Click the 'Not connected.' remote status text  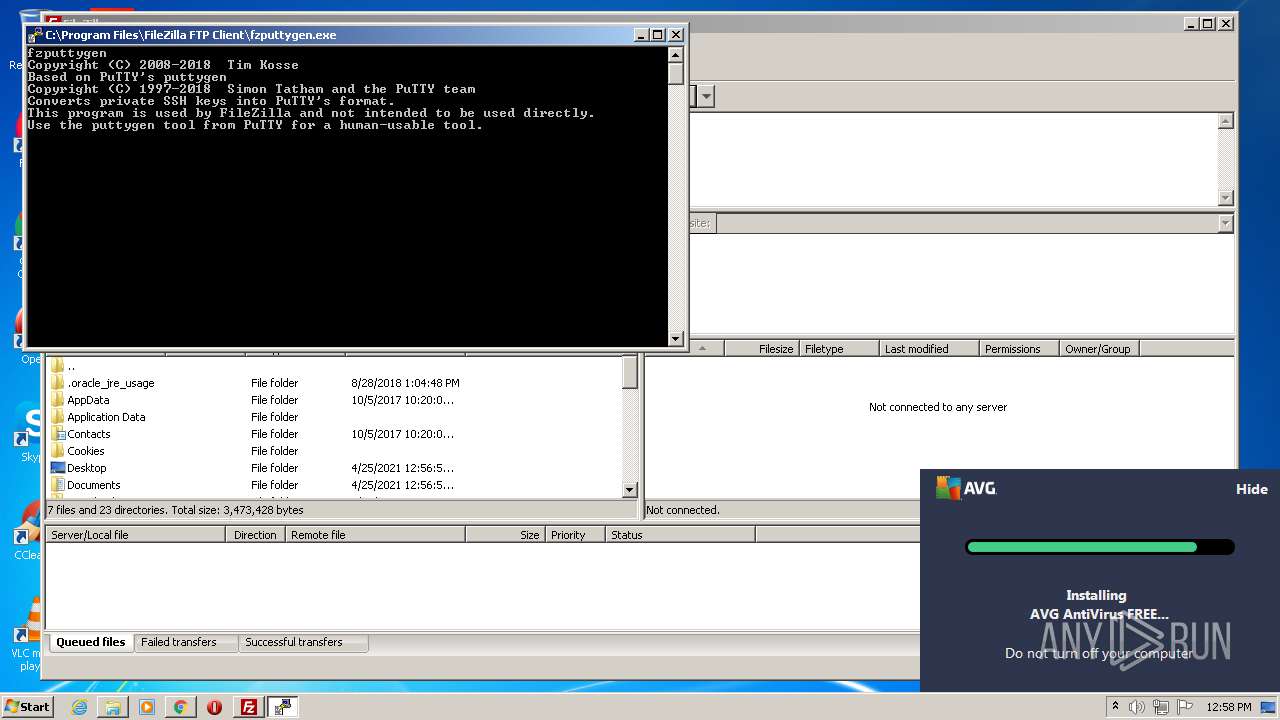683,510
